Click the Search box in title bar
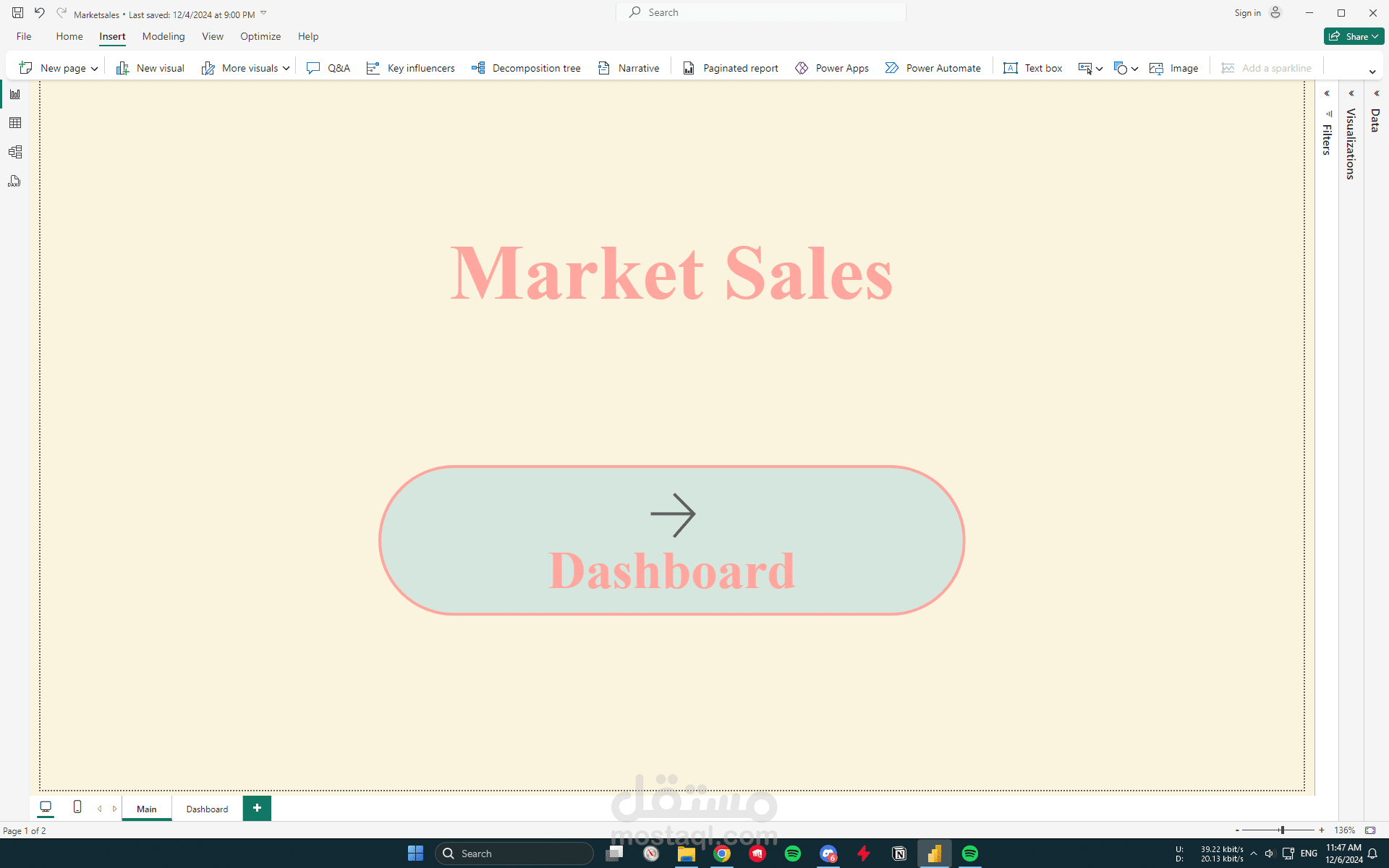1389x868 pixels. coord(761,12)
